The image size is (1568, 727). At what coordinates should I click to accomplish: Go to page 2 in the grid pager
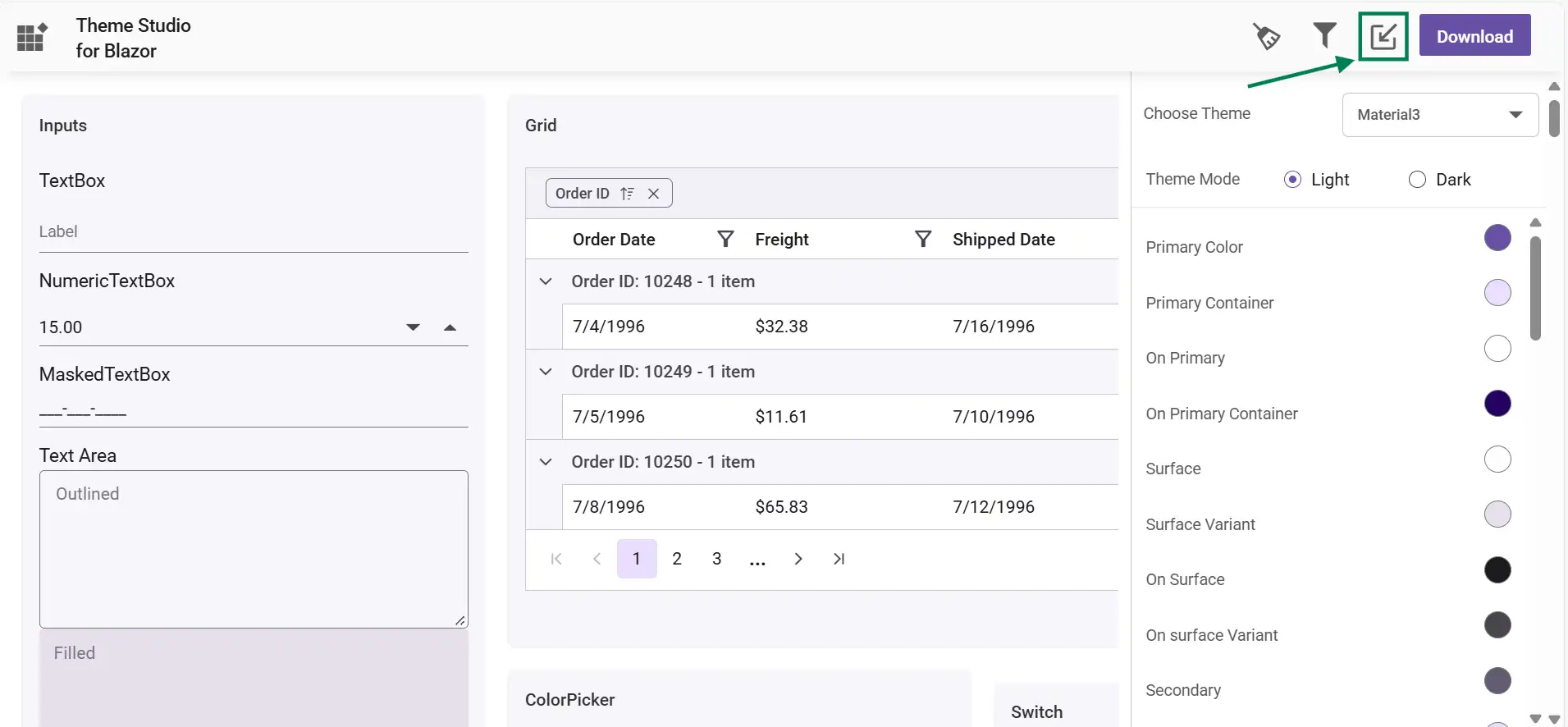tap(677, 559)
